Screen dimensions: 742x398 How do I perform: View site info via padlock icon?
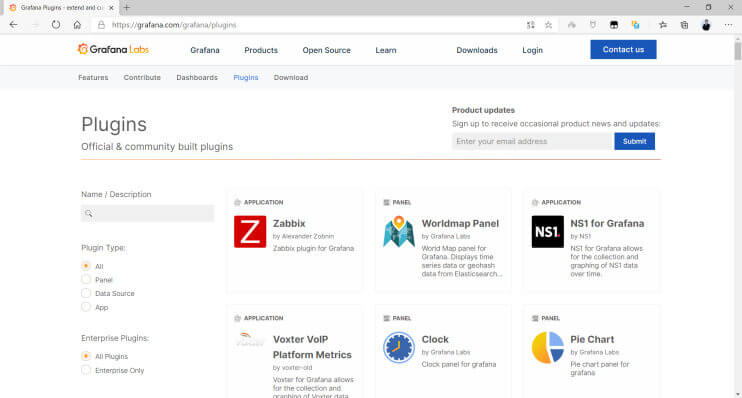coord(101,25)
